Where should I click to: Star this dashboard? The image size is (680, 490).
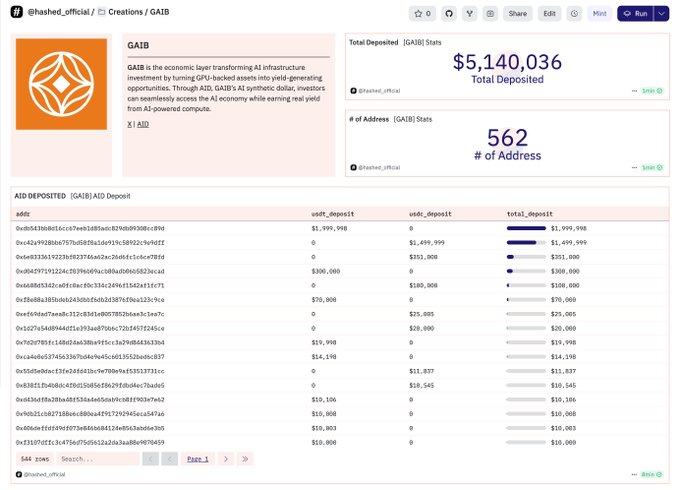click(422, 14)
